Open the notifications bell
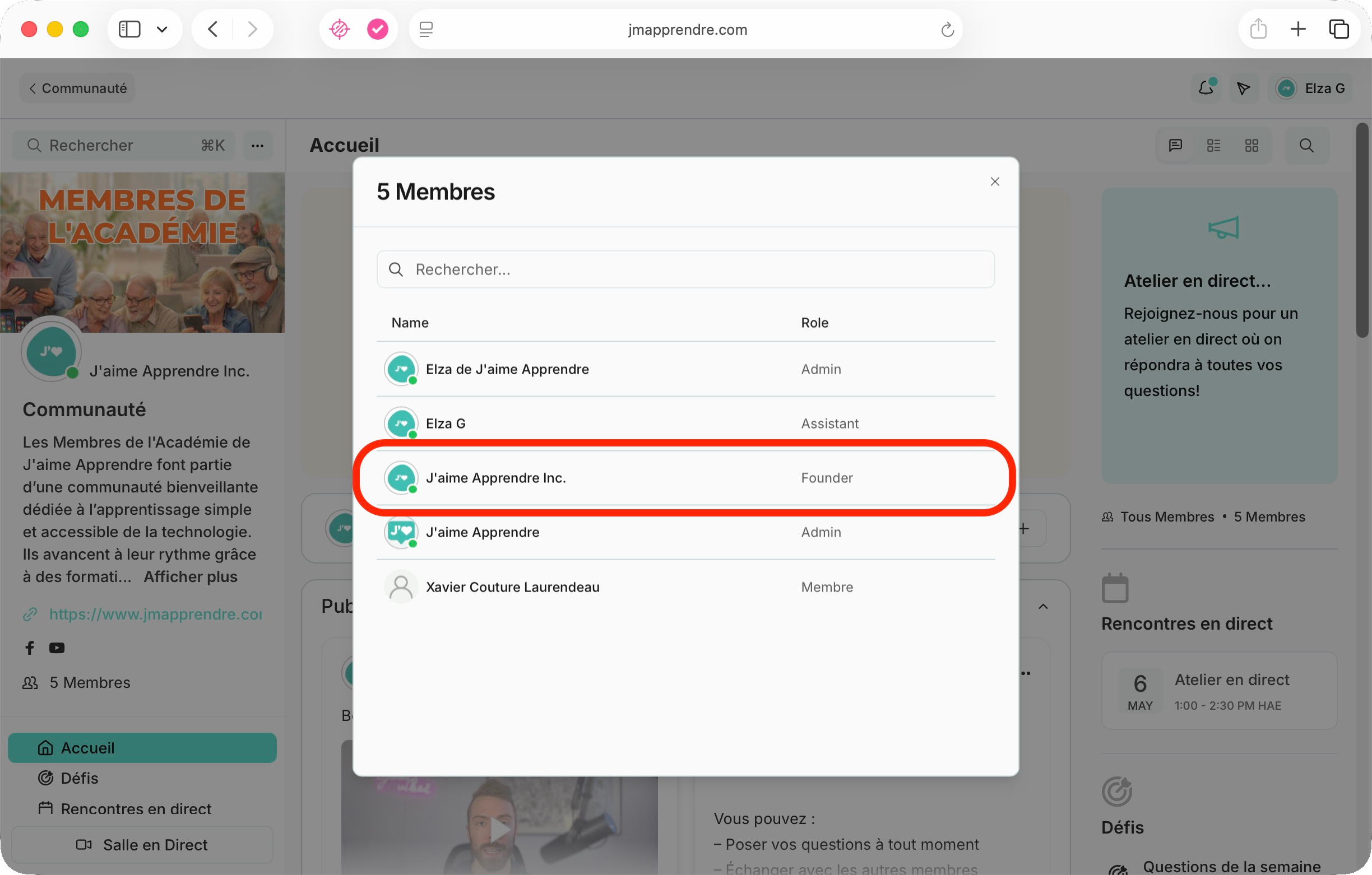 1206,89
